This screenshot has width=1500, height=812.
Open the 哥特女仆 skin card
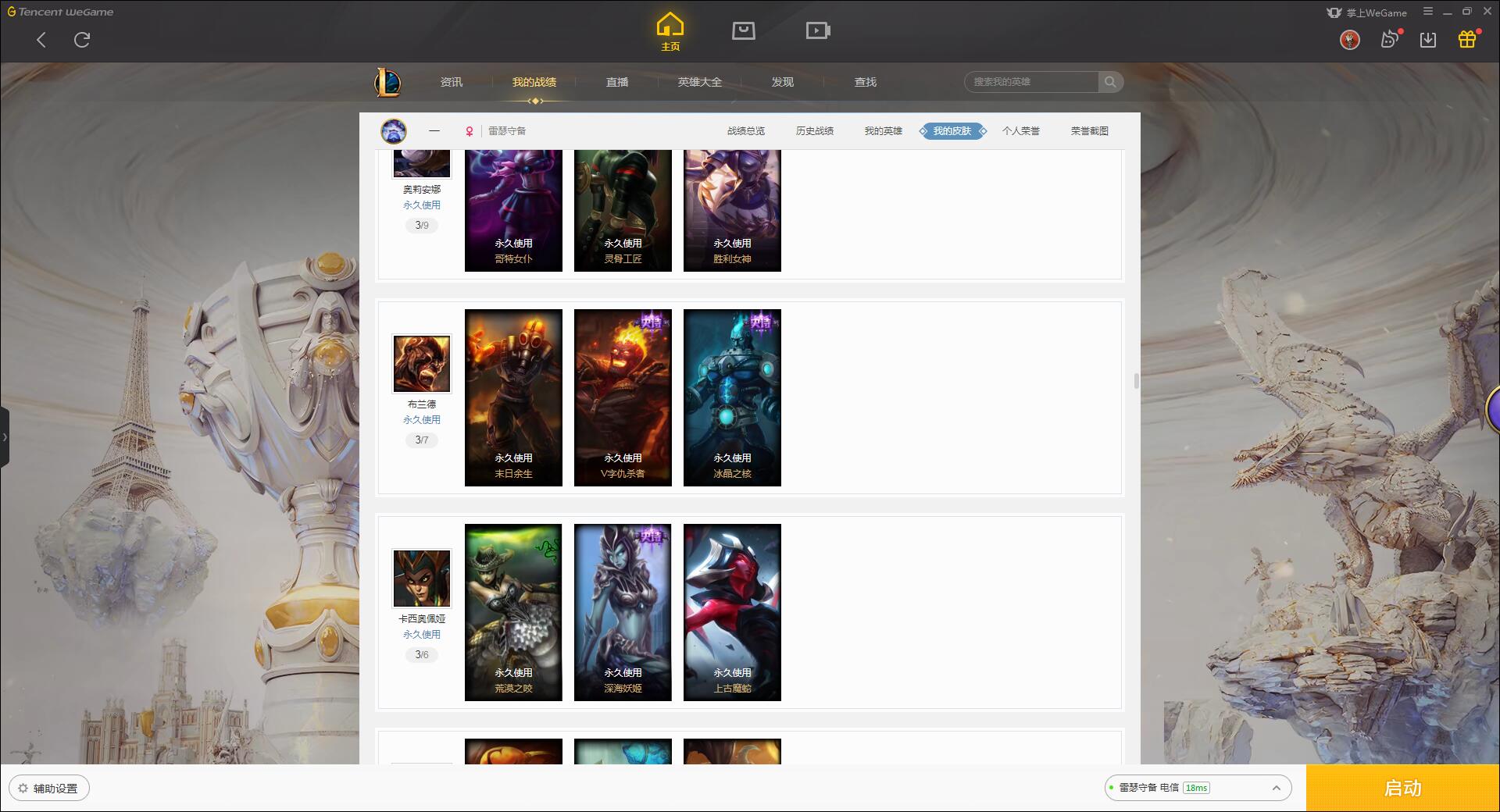tap(513, 211)
